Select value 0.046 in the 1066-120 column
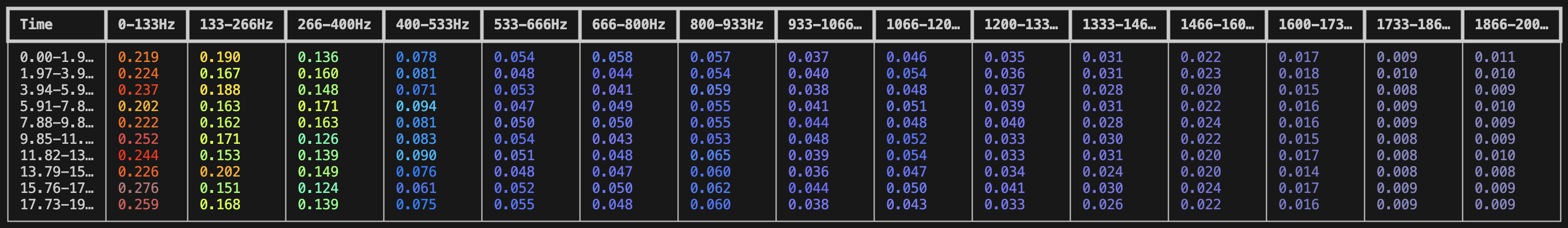Viewport: 1568px width, 228px height. (907, 57)
